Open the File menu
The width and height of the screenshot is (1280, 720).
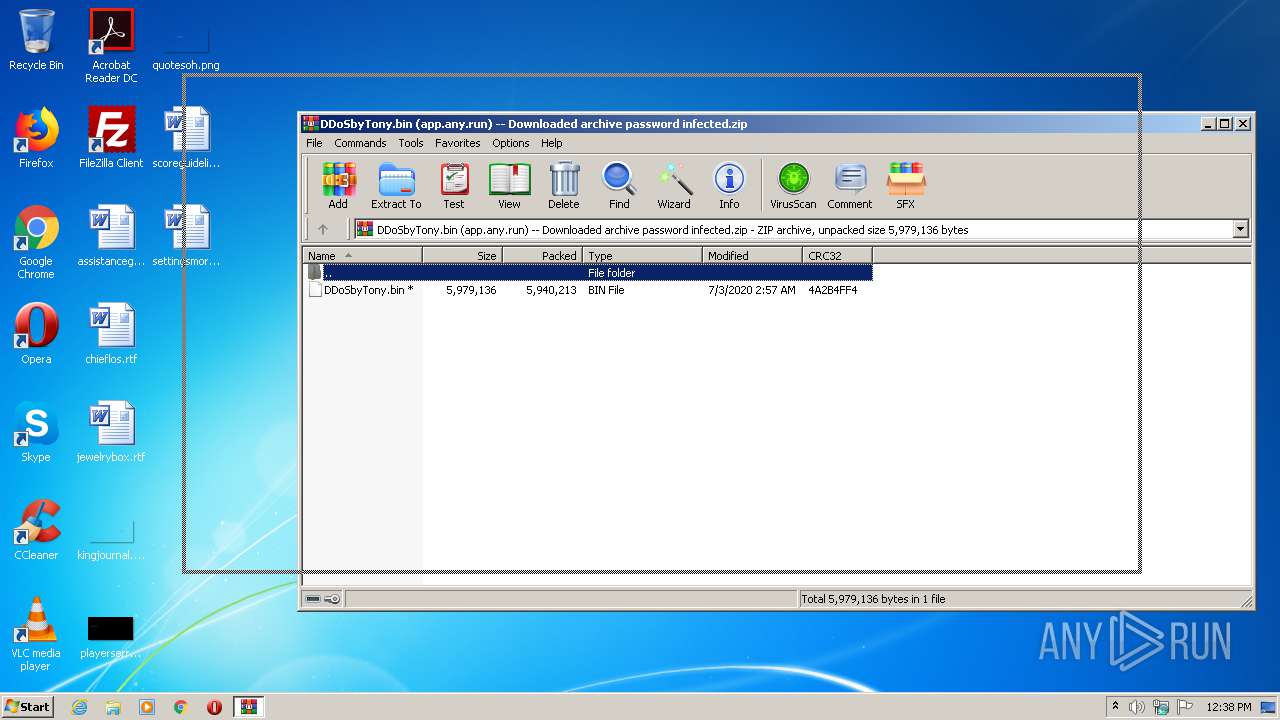[314, 143]
